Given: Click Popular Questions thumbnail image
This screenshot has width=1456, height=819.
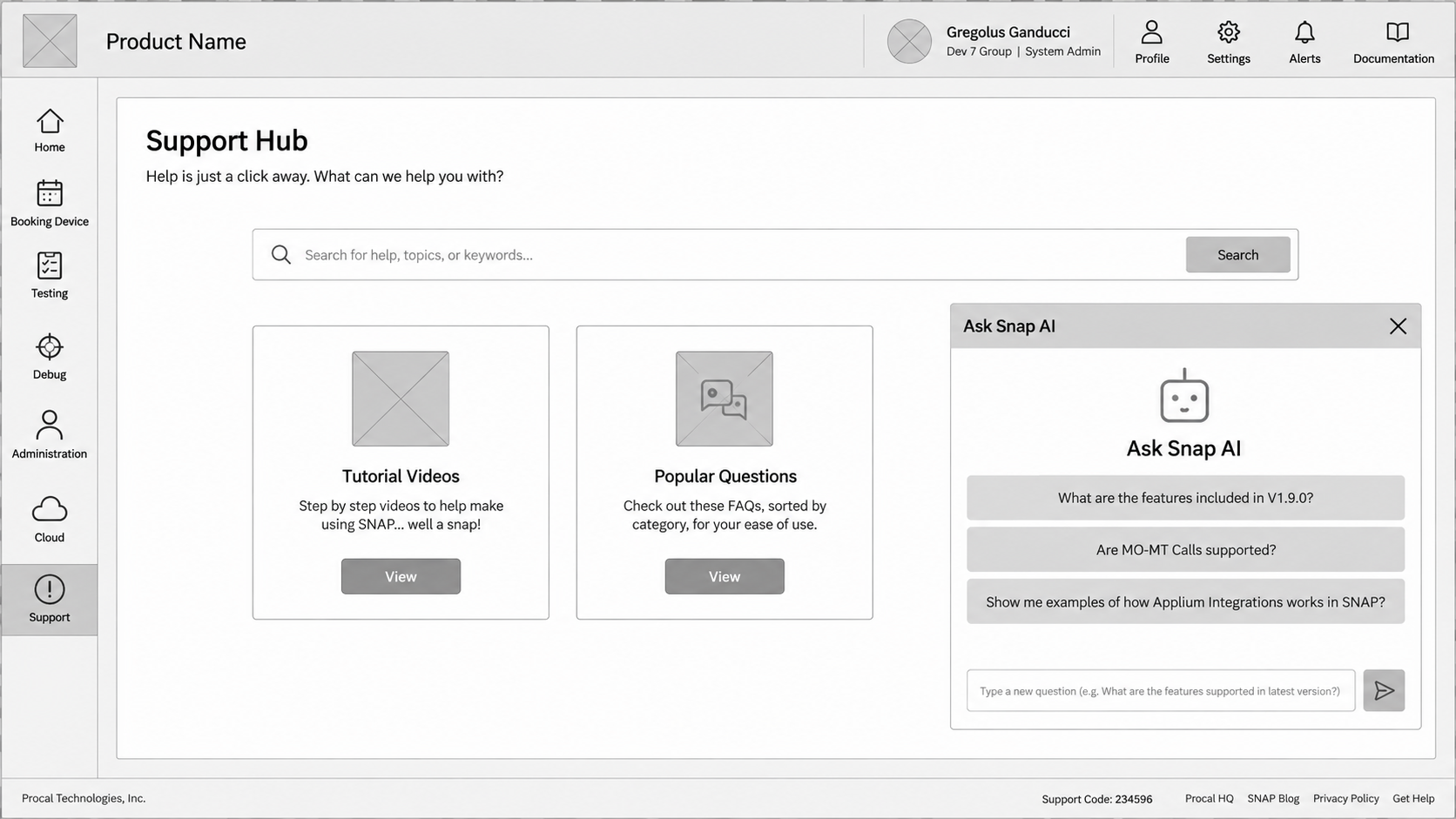Looking at the screenshot, I should click(725, 399).
